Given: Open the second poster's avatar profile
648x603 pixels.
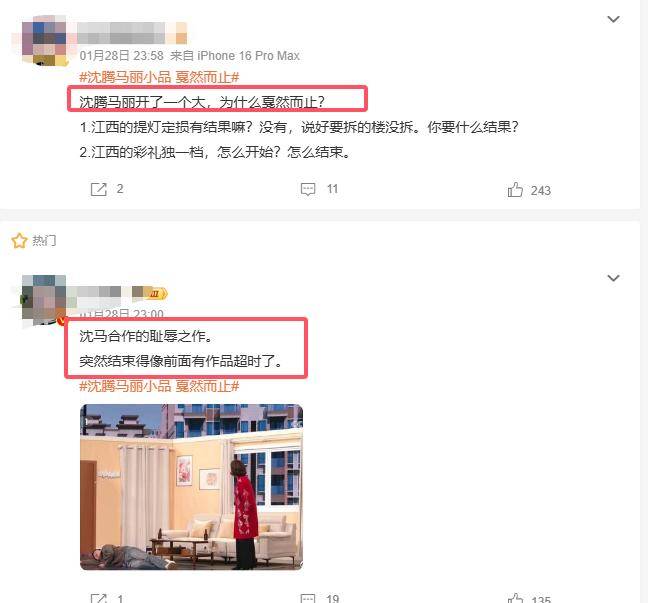Looking at the screenshot, I should [x=44, y=300].
